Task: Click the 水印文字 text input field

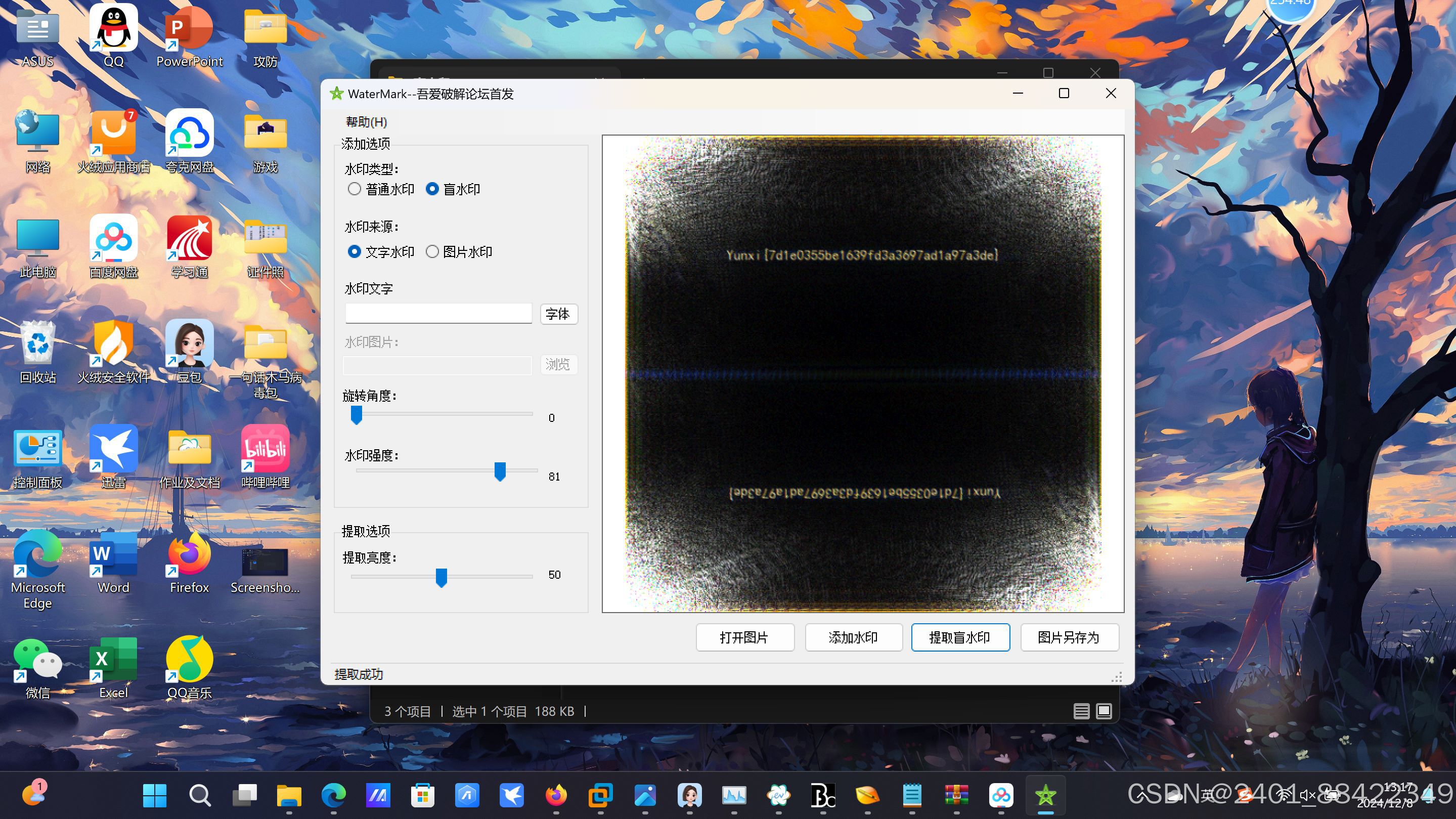Action: coord(438,313)
